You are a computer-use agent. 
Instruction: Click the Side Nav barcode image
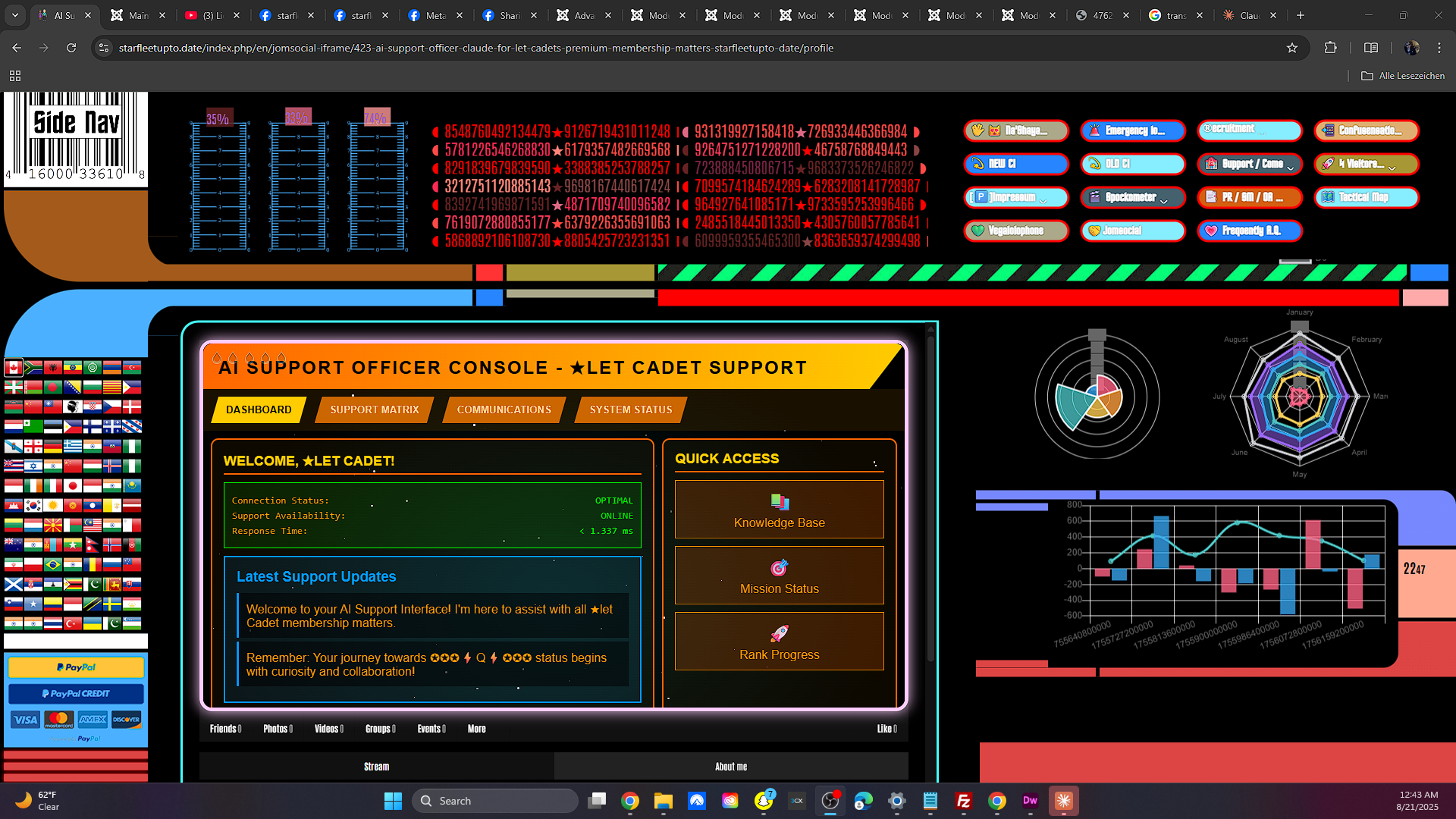[x=76, y=139]
